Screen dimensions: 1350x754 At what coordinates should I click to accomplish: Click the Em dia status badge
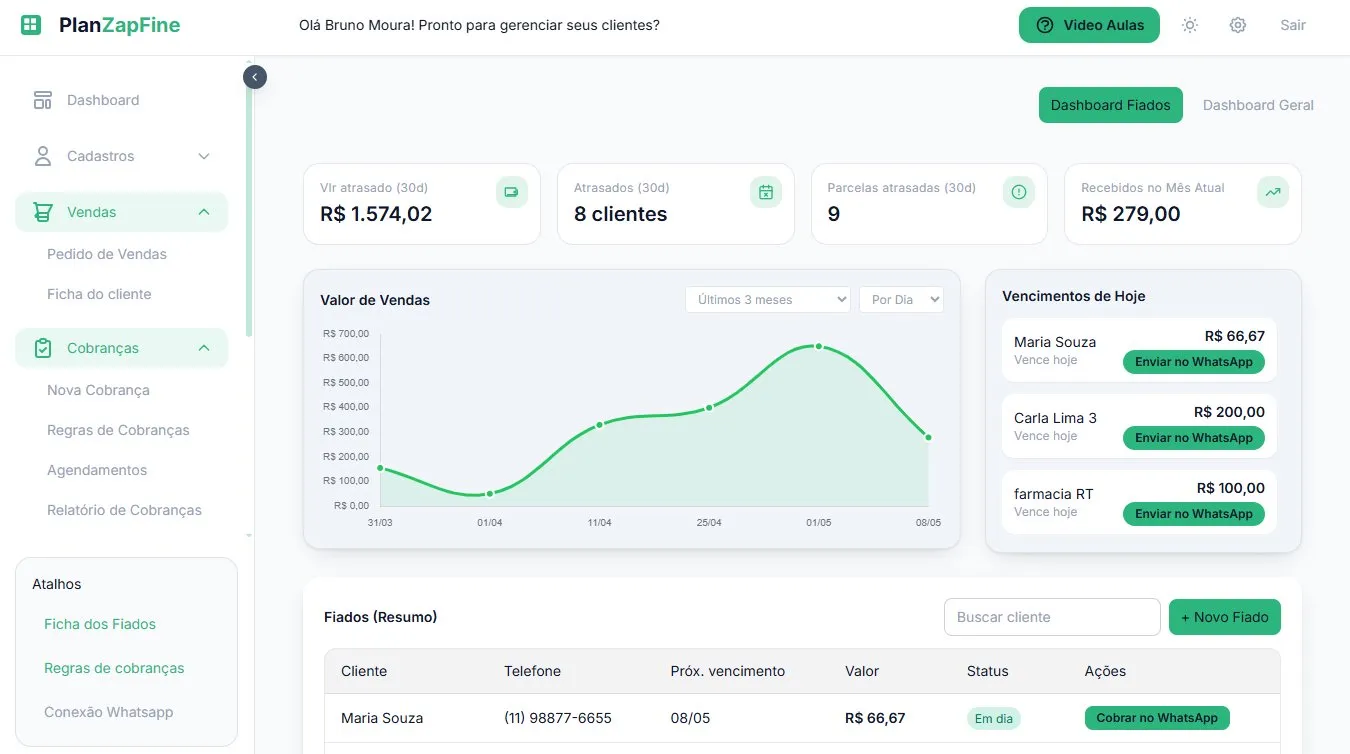click(x=994, y=718)
